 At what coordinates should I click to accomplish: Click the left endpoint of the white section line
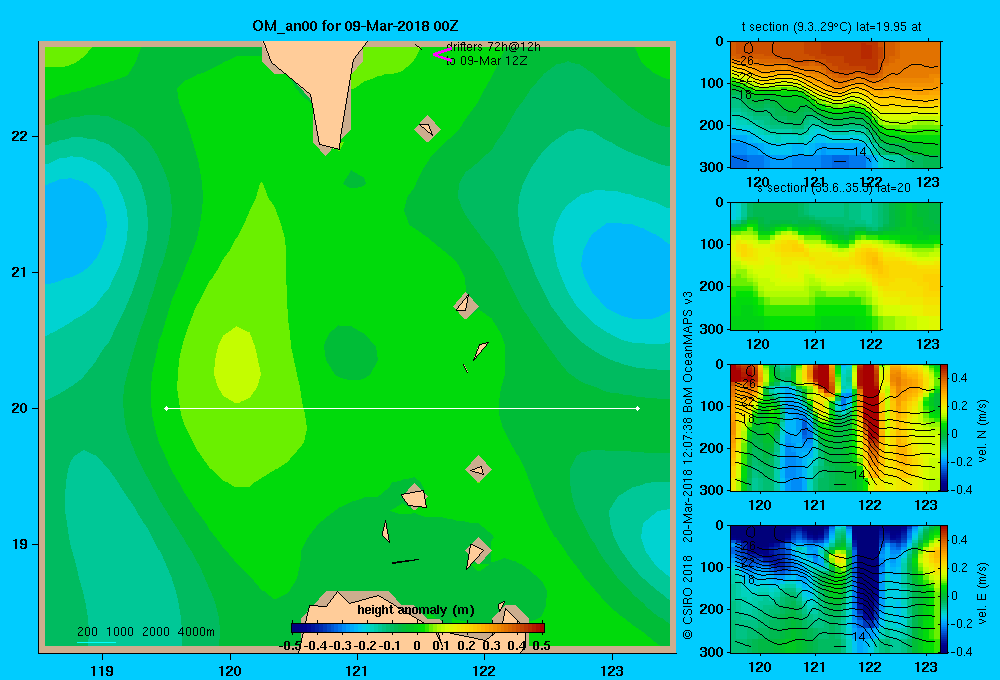tap(166, 408)
